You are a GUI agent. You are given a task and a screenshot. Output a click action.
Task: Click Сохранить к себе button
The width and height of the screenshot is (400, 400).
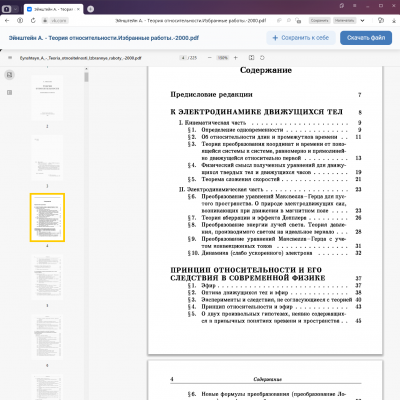pyautogui.click(x=301, y=38)
